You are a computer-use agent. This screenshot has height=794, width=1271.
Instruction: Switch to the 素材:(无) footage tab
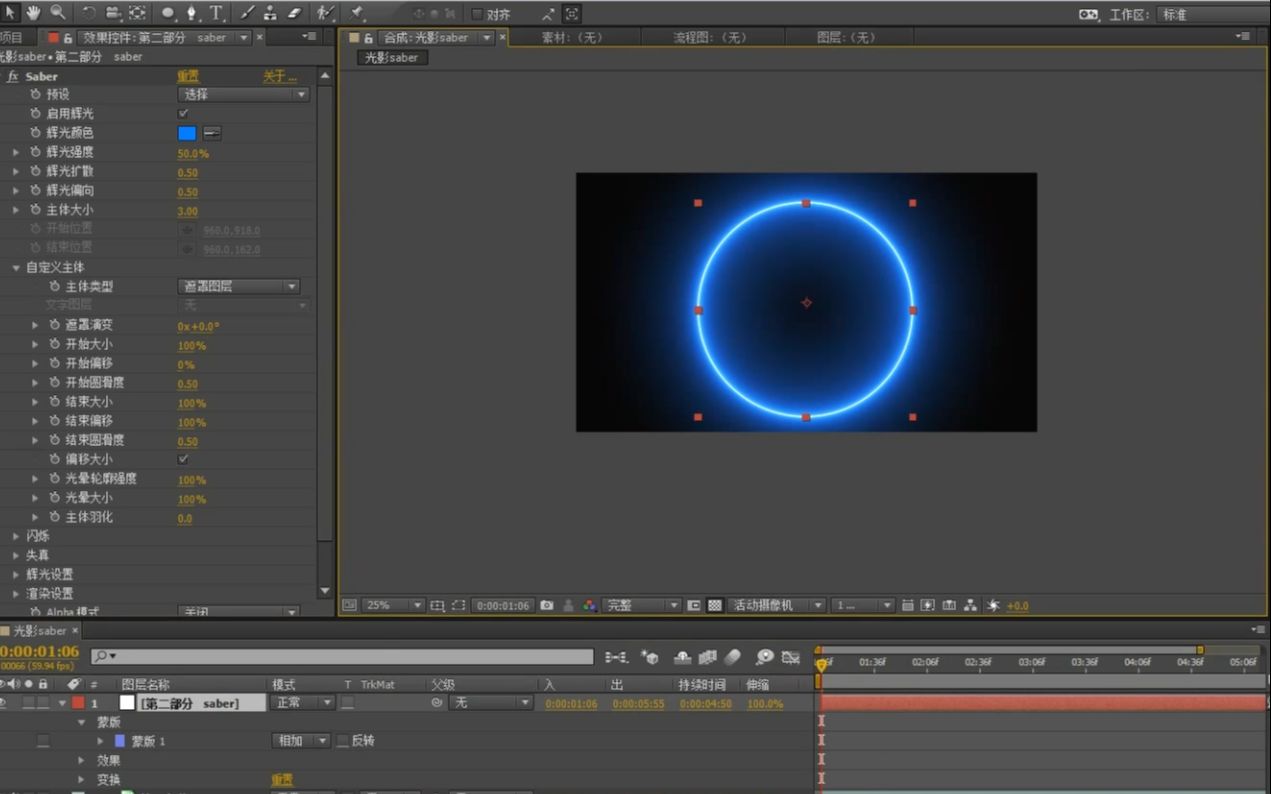click(571, 37)
